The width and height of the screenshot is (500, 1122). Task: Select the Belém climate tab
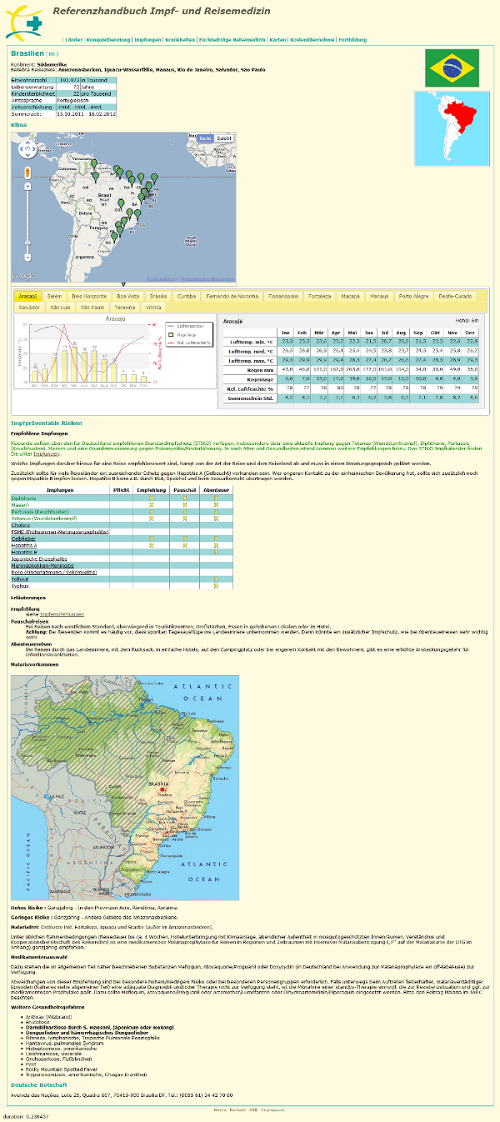54,296
